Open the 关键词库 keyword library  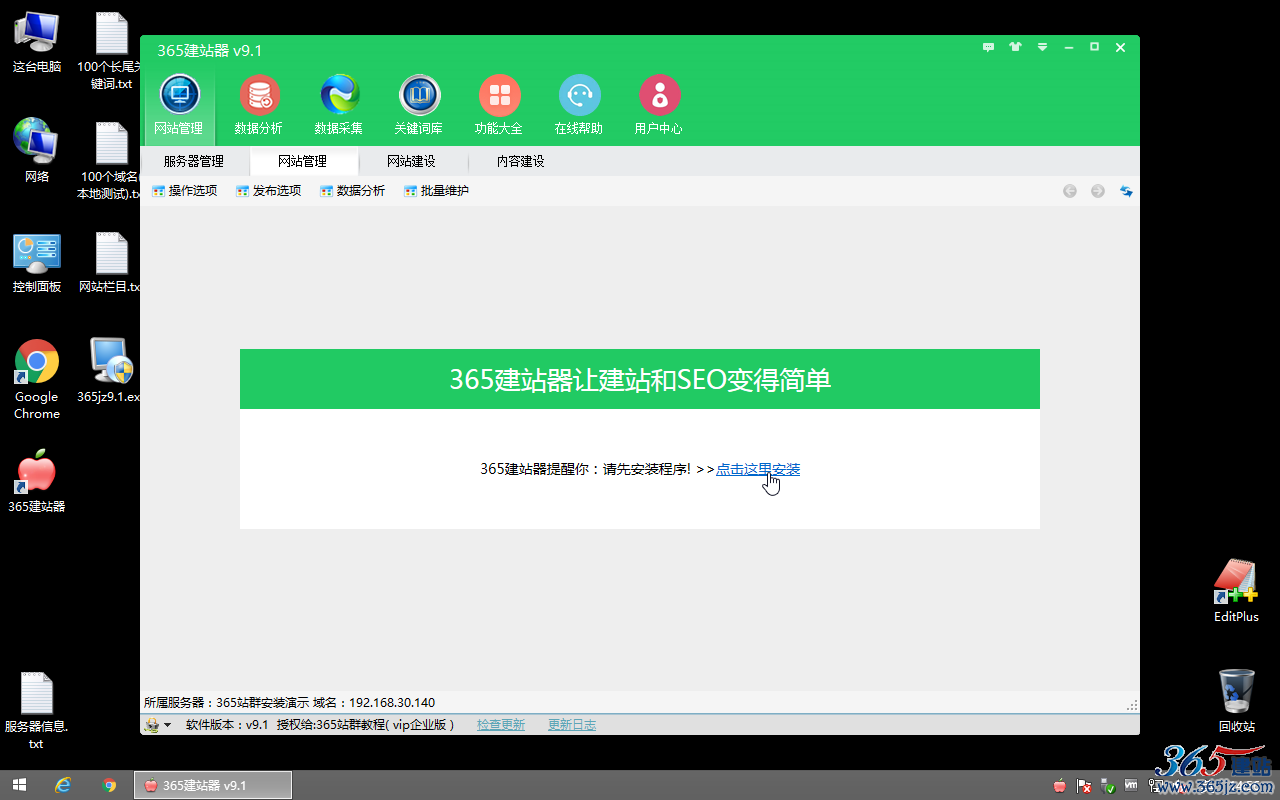point(419,105)
